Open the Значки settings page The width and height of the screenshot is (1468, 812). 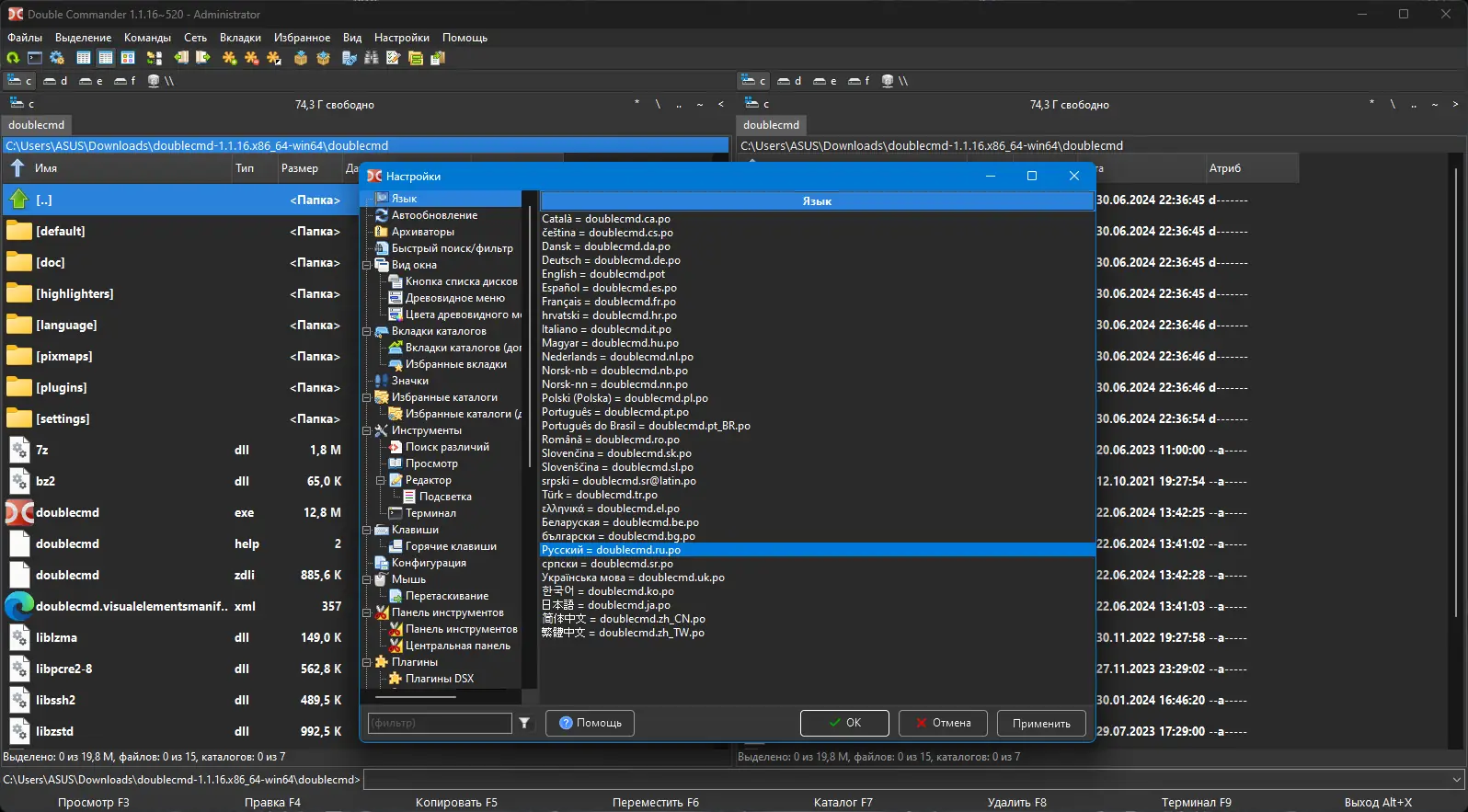409,381
